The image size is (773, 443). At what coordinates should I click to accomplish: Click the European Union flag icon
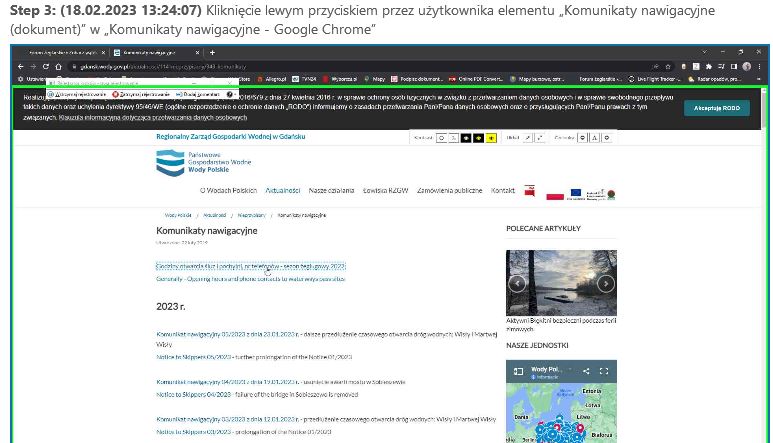pyautogui.click(x=577, y=191)
